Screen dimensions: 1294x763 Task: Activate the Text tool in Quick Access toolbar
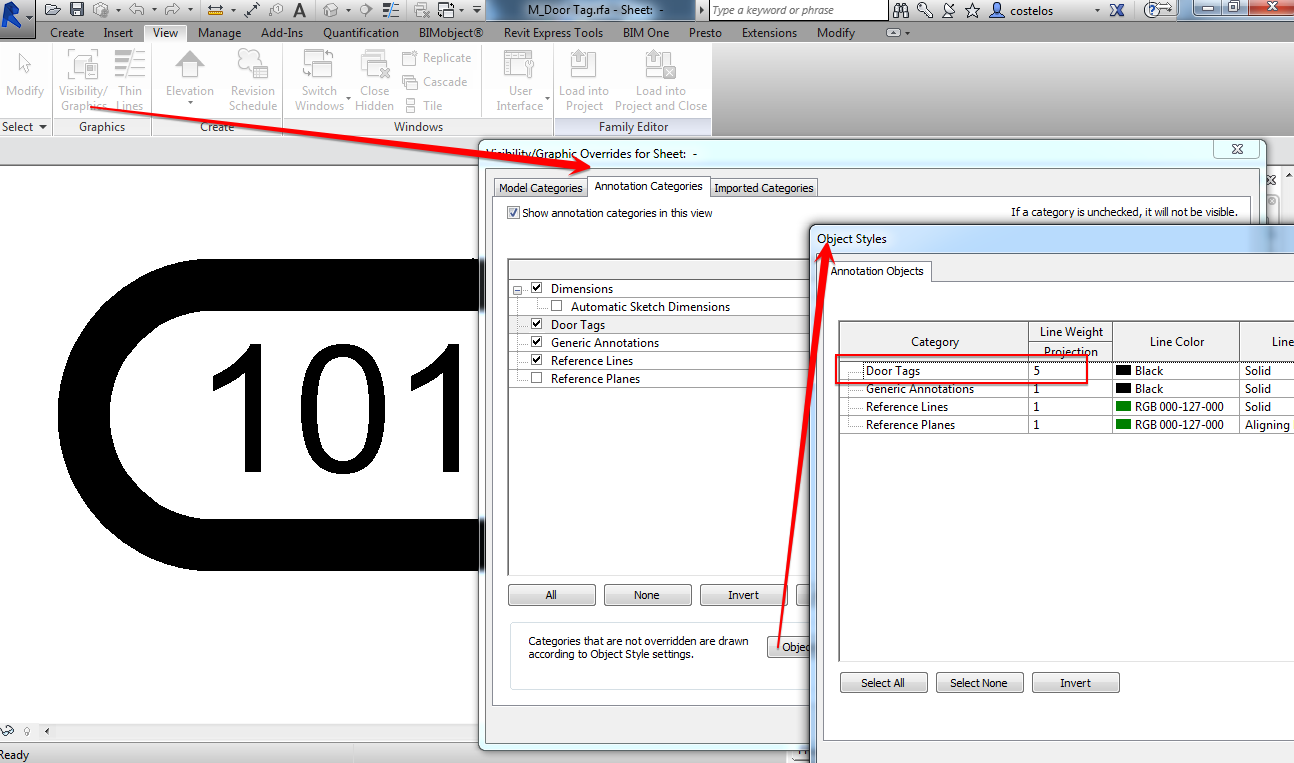(300, 9)
